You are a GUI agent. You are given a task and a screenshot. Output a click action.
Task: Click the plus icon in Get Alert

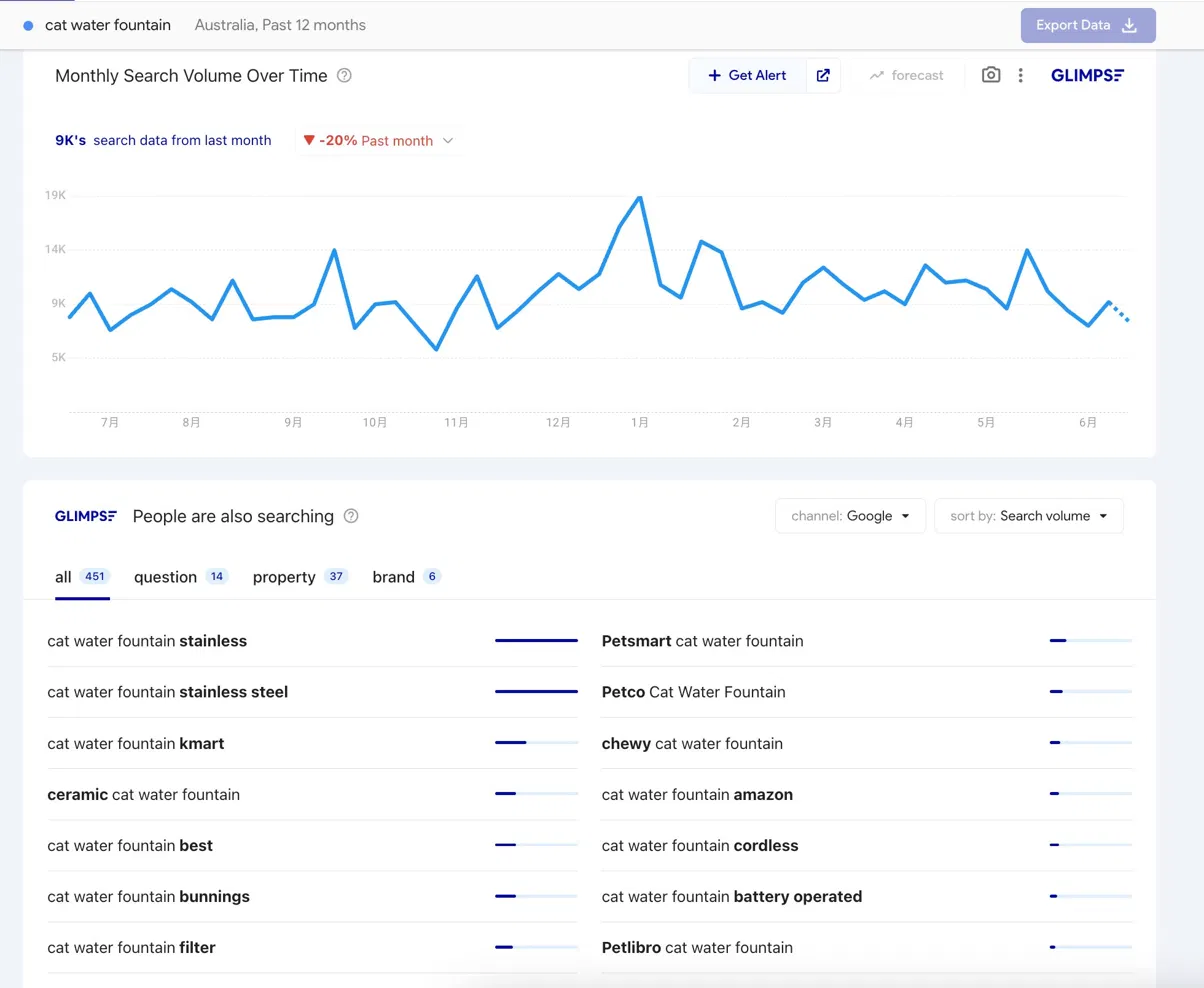(714, 75)
